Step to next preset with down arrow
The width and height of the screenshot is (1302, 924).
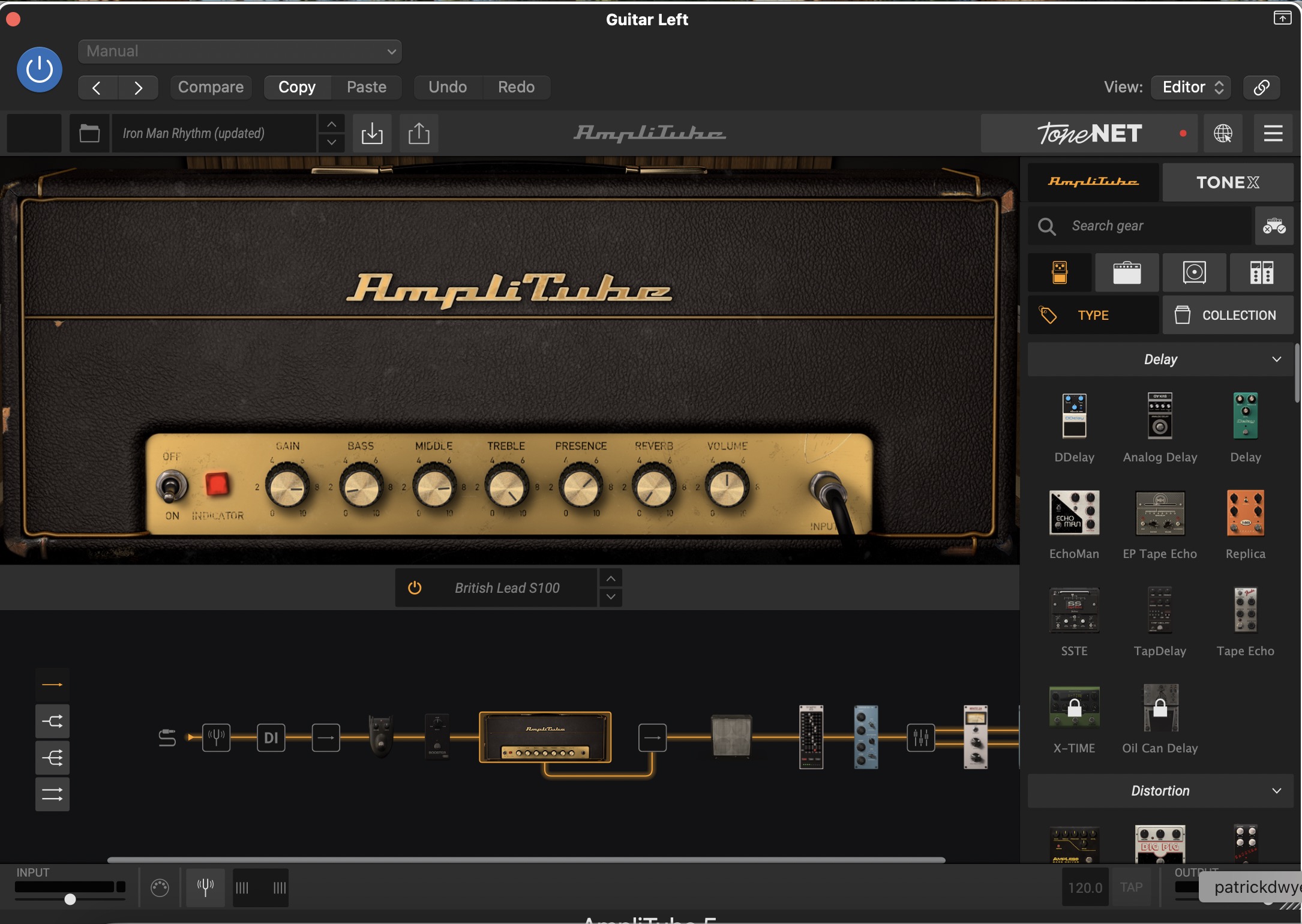click(331, 142)
